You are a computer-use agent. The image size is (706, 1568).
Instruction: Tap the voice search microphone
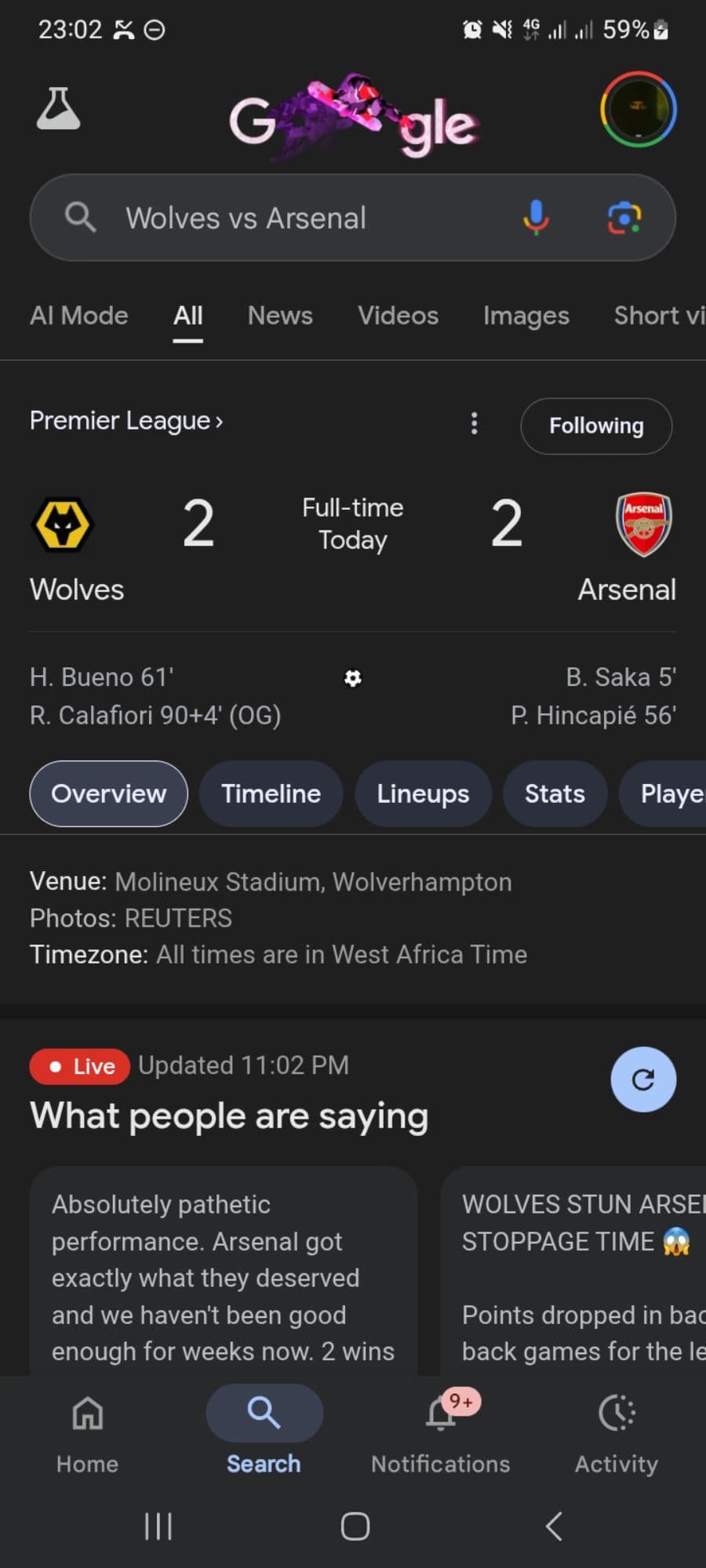[x=536, y=217]
